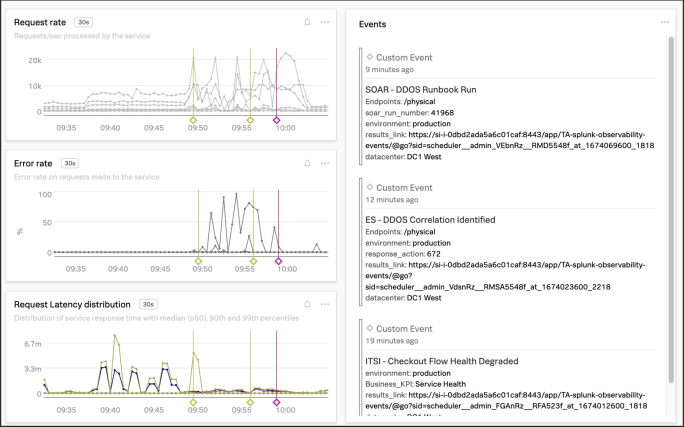Select the first yellow event marker on Request rate axis
Screen dimensions: 684x427
pos(193,120)
